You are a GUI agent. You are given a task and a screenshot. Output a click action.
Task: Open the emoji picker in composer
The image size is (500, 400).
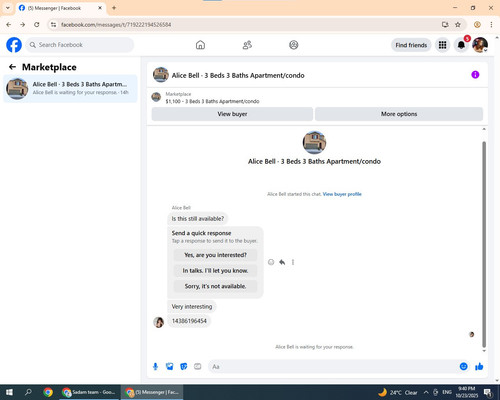[x=463, y=367]
